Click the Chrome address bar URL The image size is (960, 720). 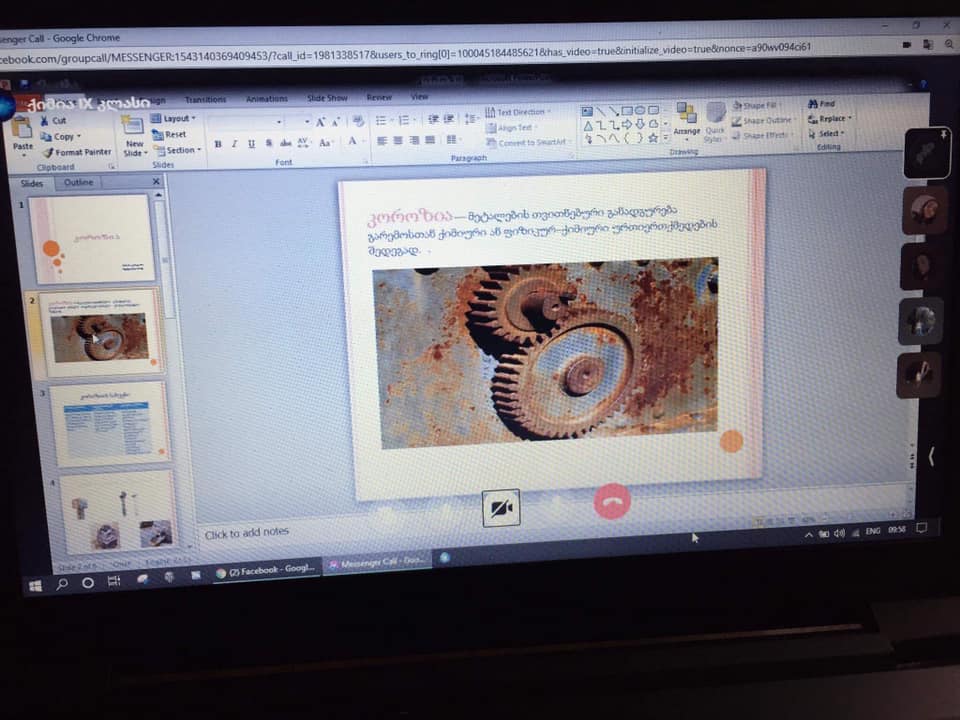pyautogui.click(x=406, y=53)
